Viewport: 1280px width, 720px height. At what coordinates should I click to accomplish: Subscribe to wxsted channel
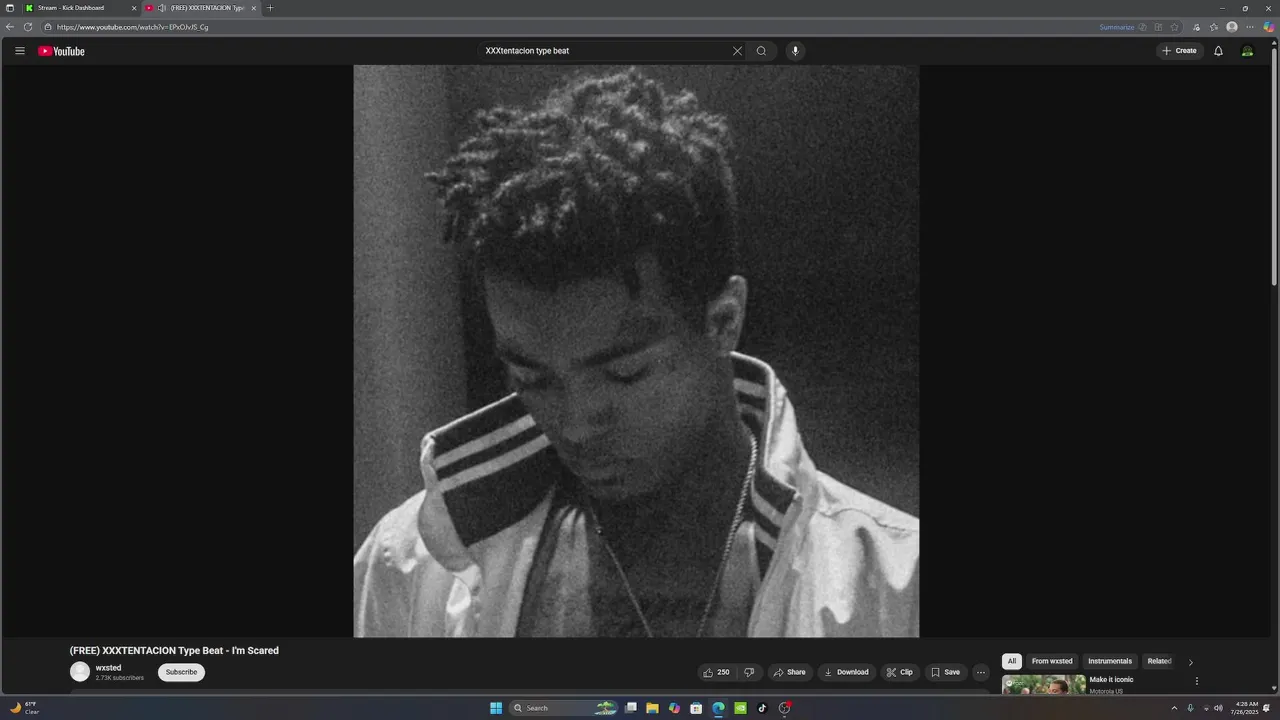(x=181, y=672)
